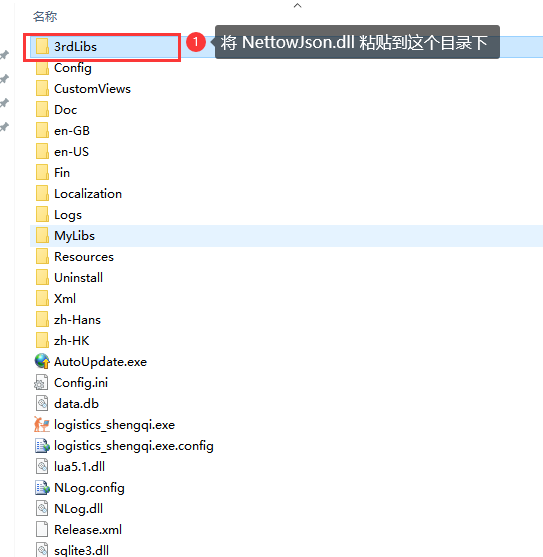
Task: Select the NLog.config file icon
Action: (x=42, y=487)
